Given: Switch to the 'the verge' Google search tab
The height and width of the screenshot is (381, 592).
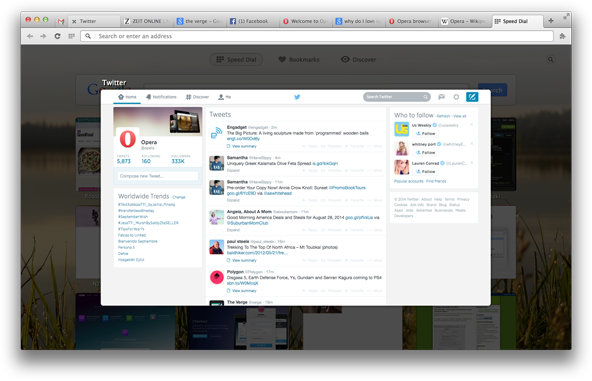Looking at the screenshot, I should tap(199, 21).
